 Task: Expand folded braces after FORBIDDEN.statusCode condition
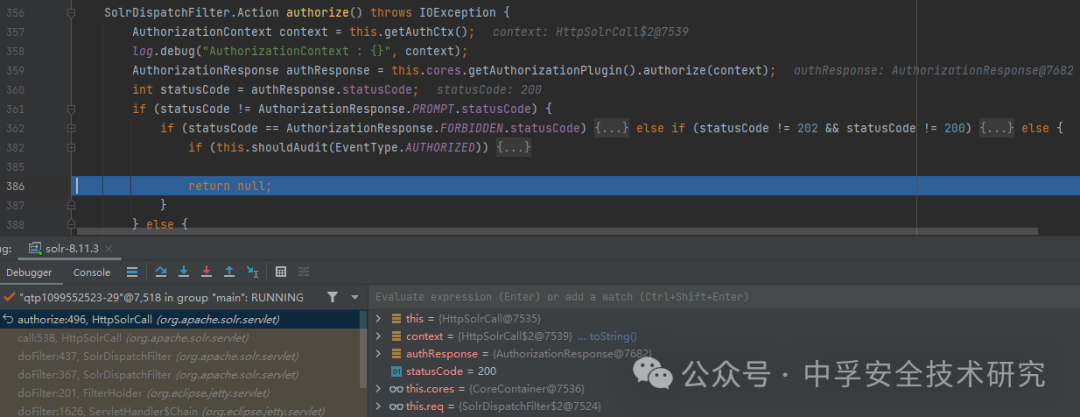(612, 128)
